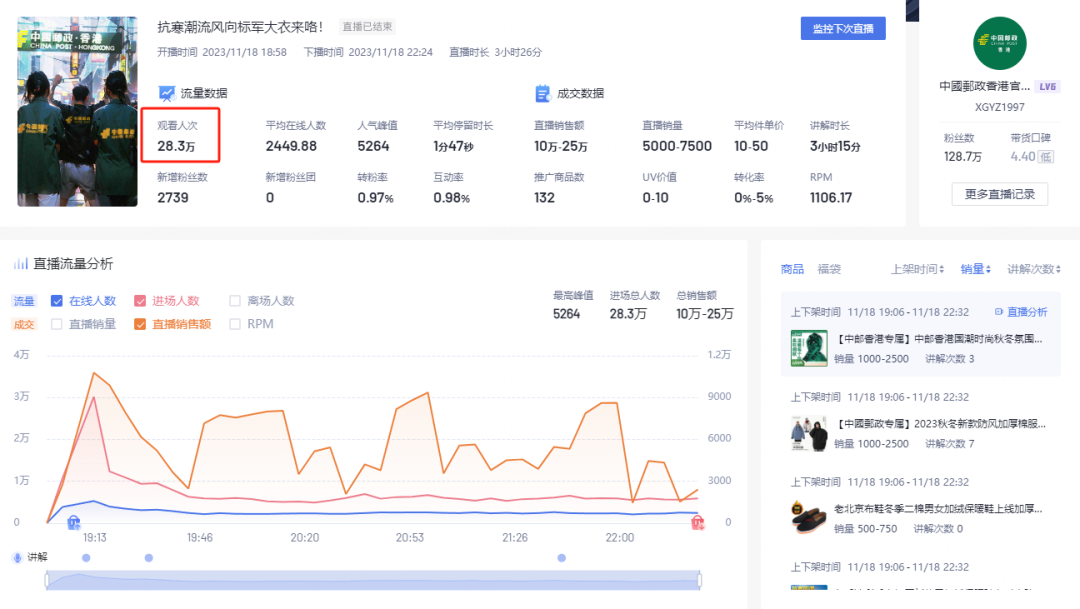Click the third 讲解 dot marker near 21:26

point(561,558)
